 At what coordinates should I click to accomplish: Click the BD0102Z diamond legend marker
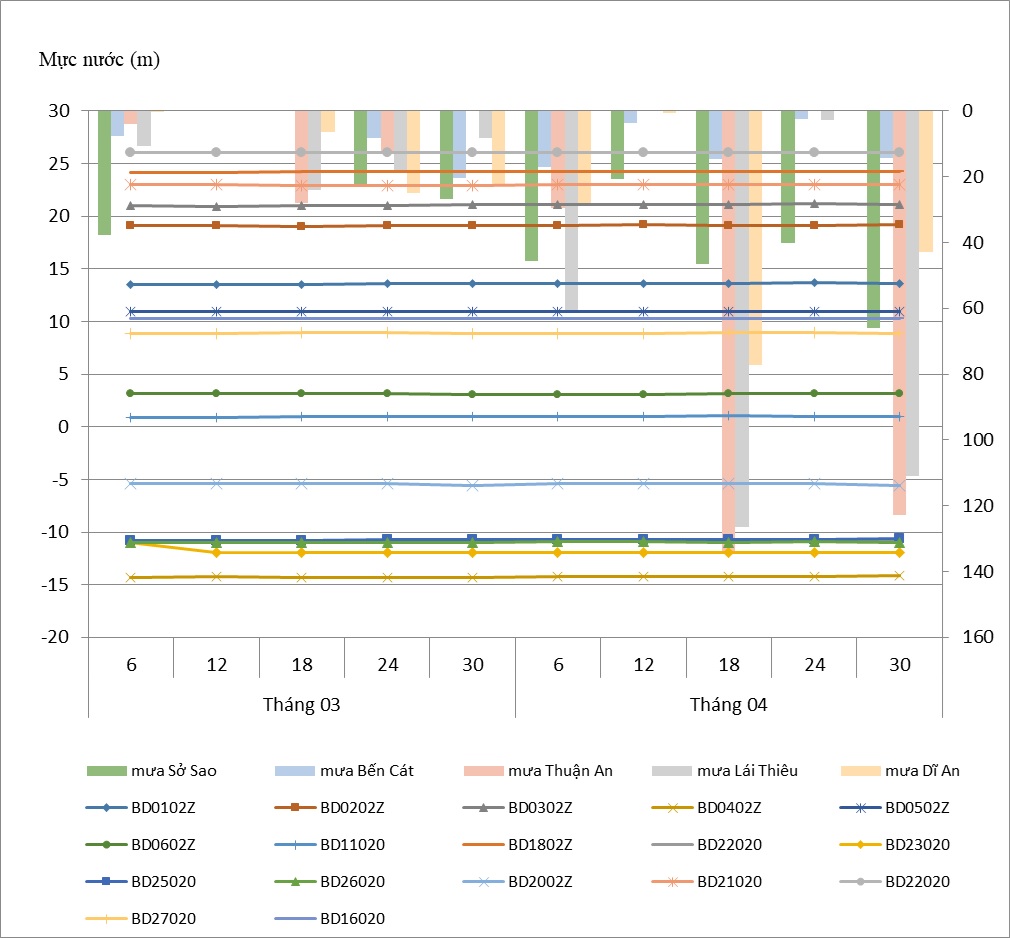pyautogui.click(x=106, y=807)
